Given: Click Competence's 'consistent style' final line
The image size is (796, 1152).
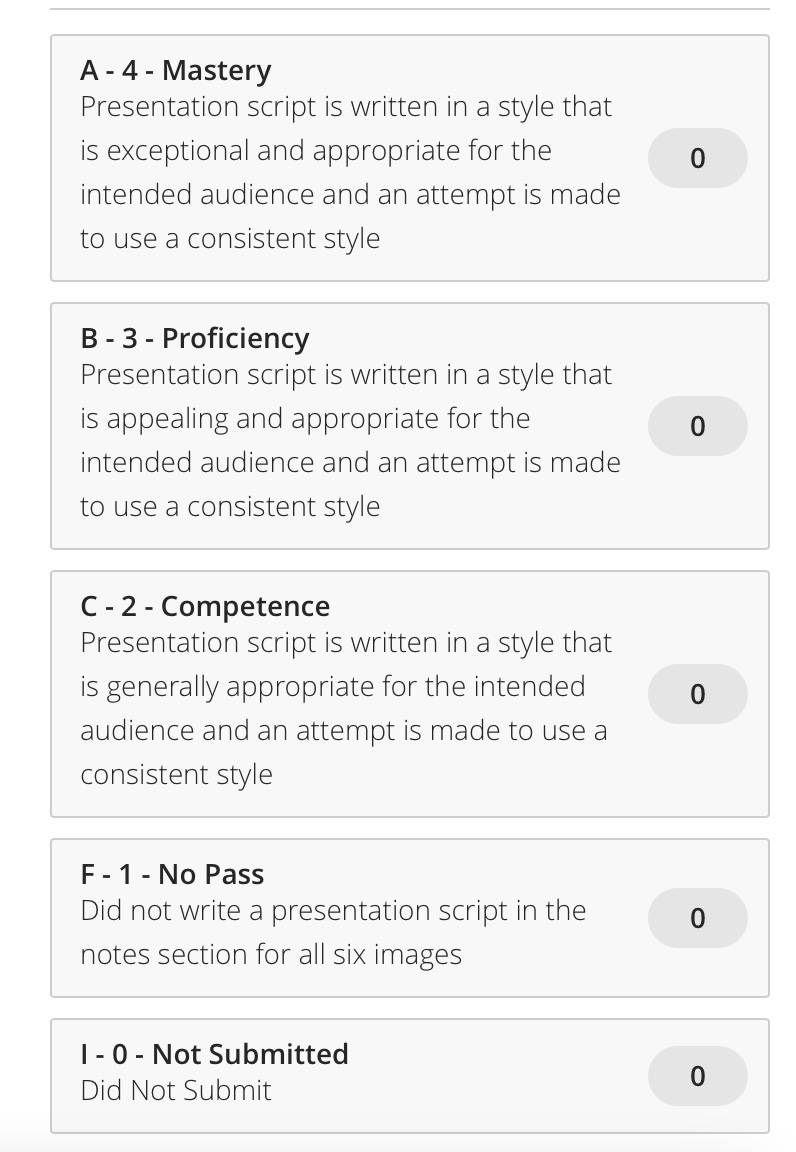Looking at the screenshot, I should [x=176, y=775].
